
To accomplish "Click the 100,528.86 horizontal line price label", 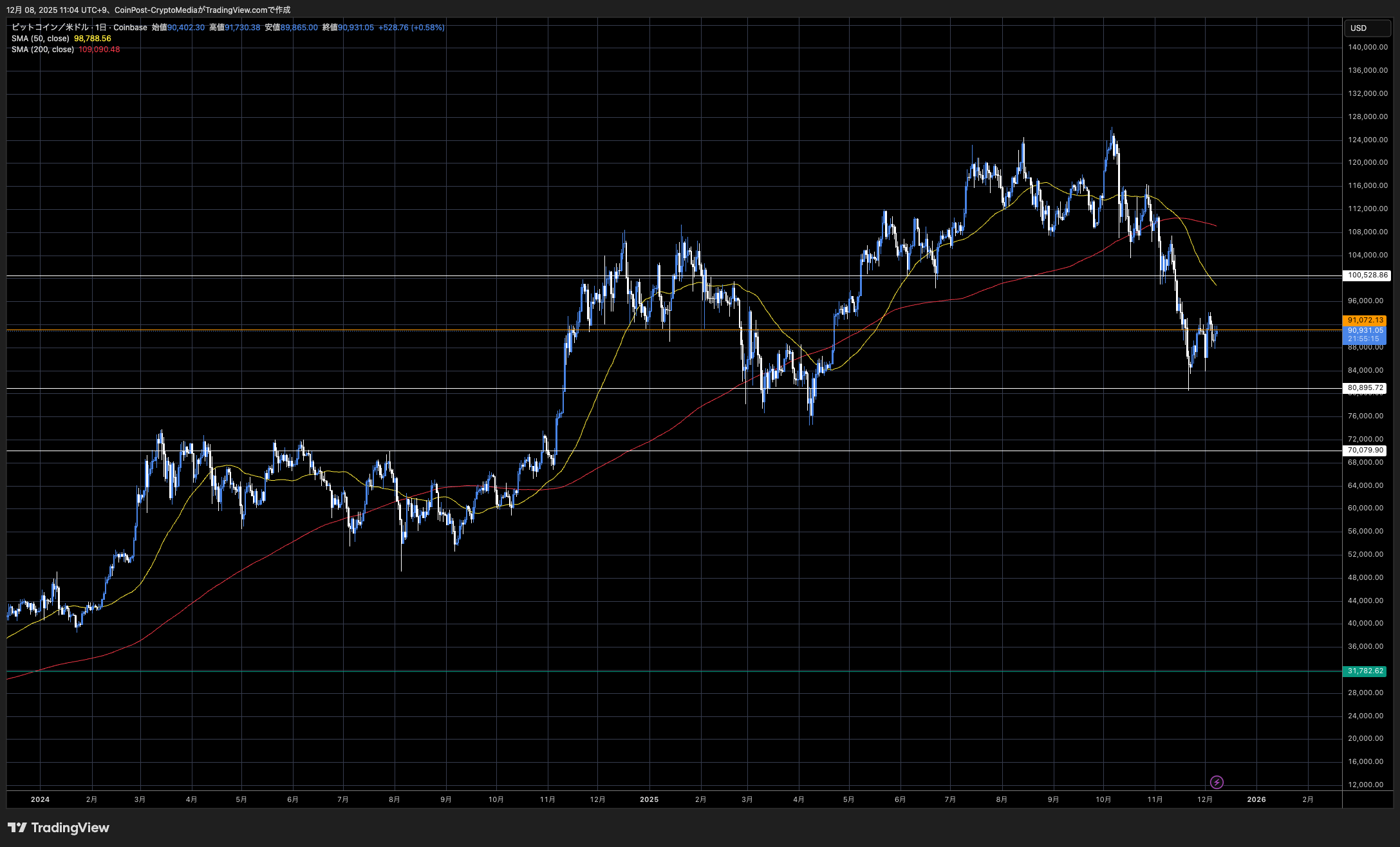I will [1367, 275].
